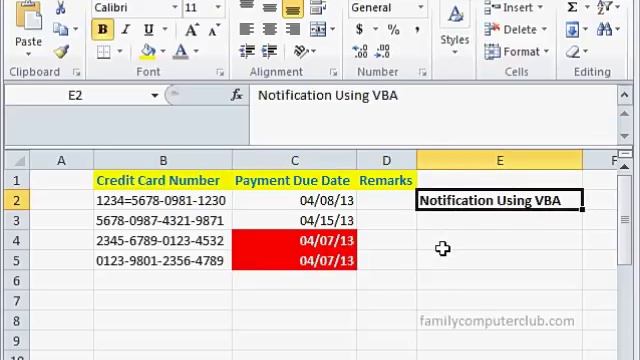
Task: Select column B header
Action: tap(163, 161)
